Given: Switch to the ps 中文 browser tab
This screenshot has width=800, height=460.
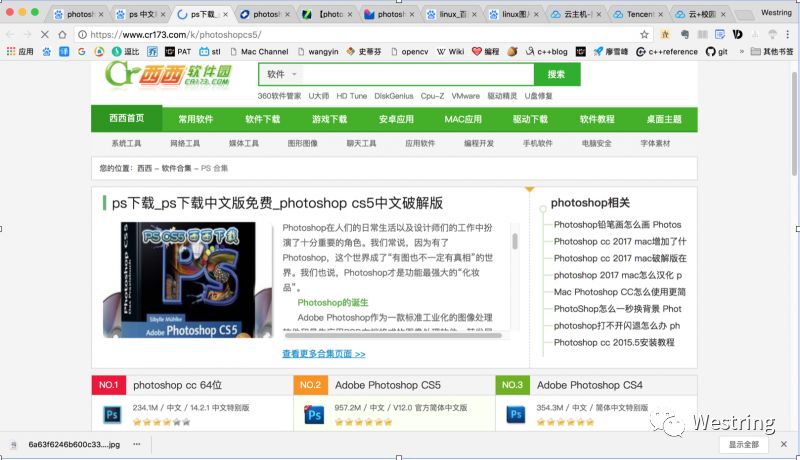Looking at the screenshot, I should [141, 14].
